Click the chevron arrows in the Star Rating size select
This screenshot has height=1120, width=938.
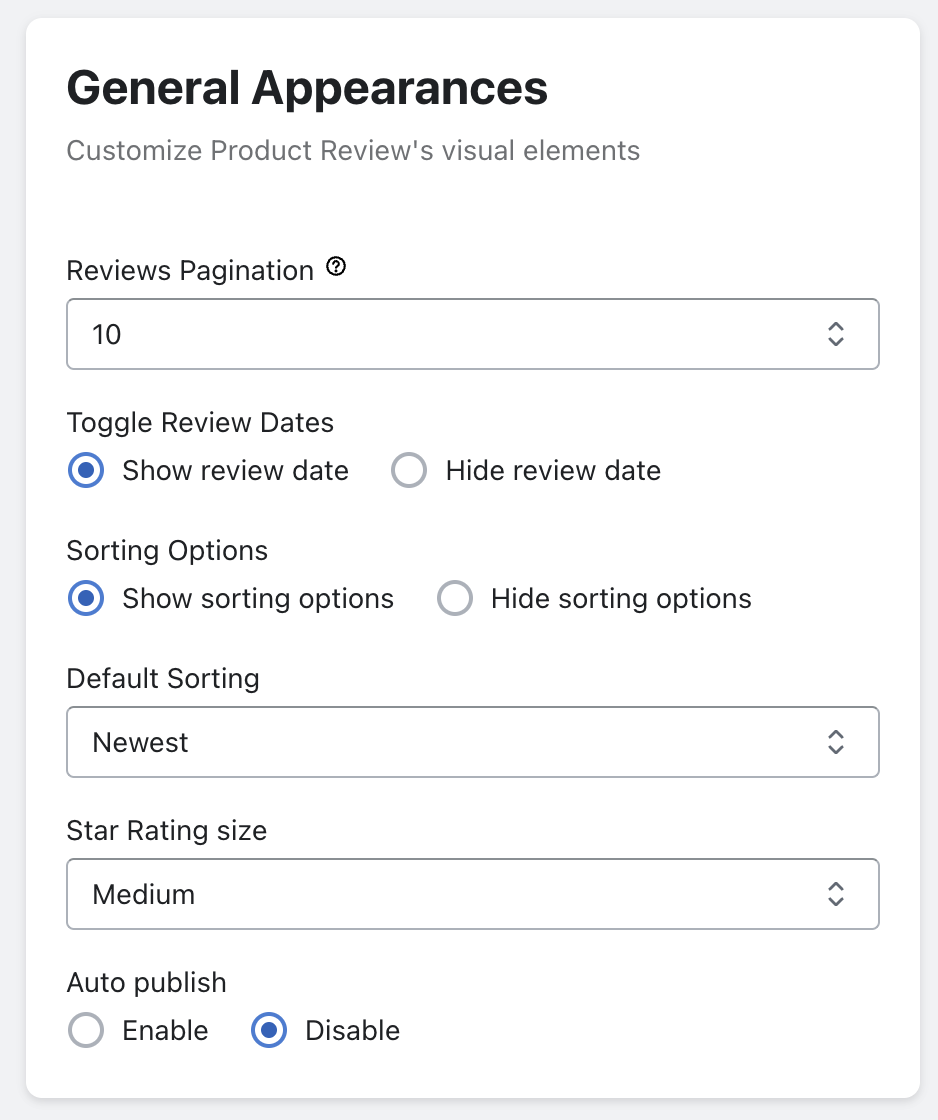(835, 894)
